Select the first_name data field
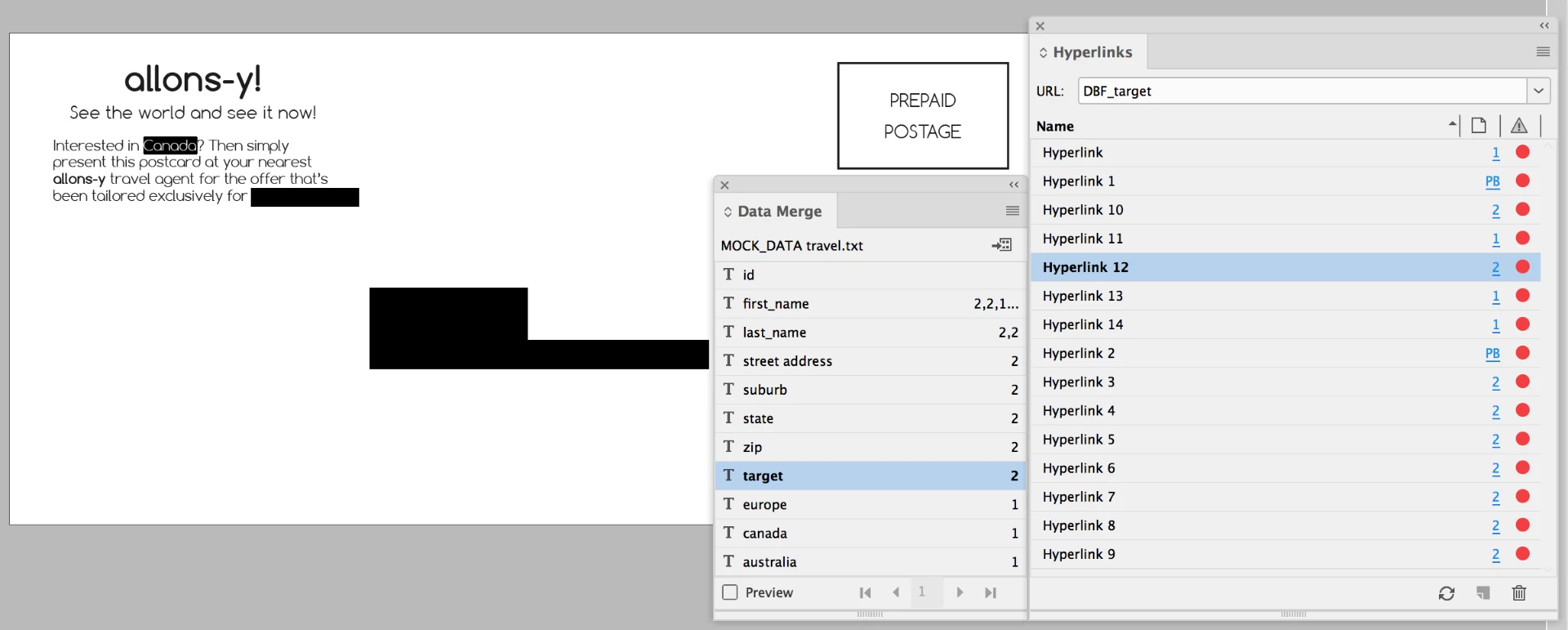 click(x=871, y=304)
